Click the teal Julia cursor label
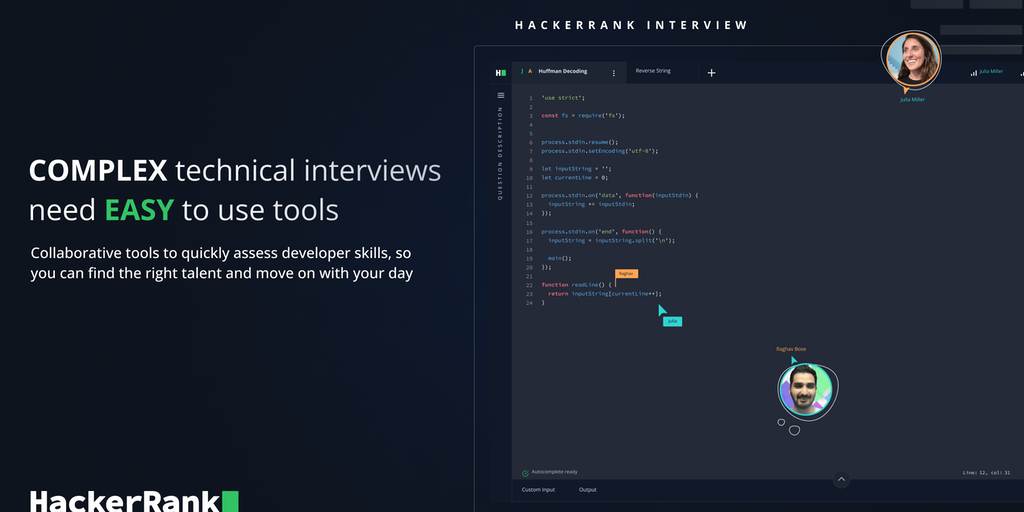Image resolution: width=1024 pixels, height=512 pixels. tap(672, 321)
